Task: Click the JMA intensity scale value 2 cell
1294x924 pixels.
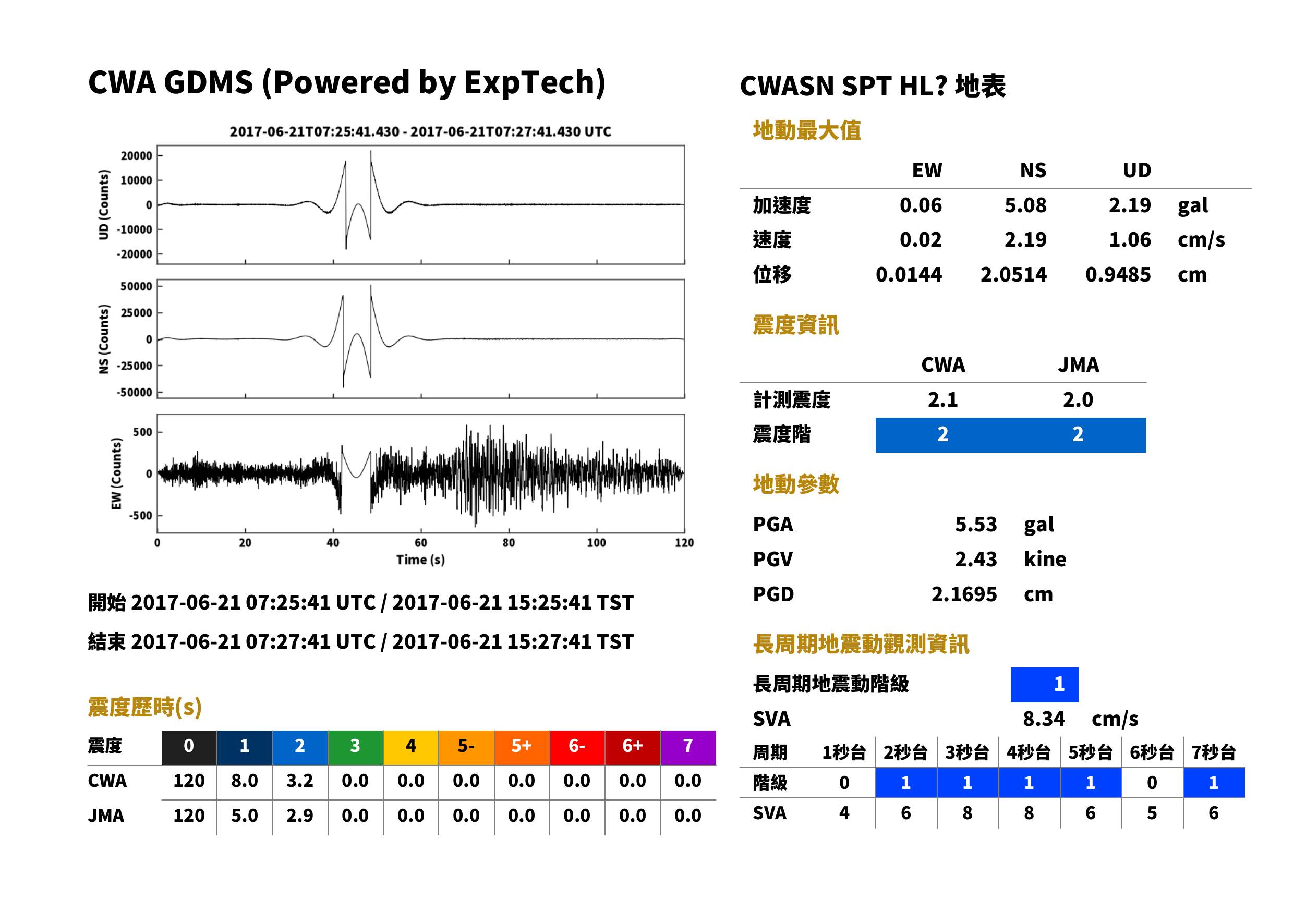Action: (x=1079, y=435)
